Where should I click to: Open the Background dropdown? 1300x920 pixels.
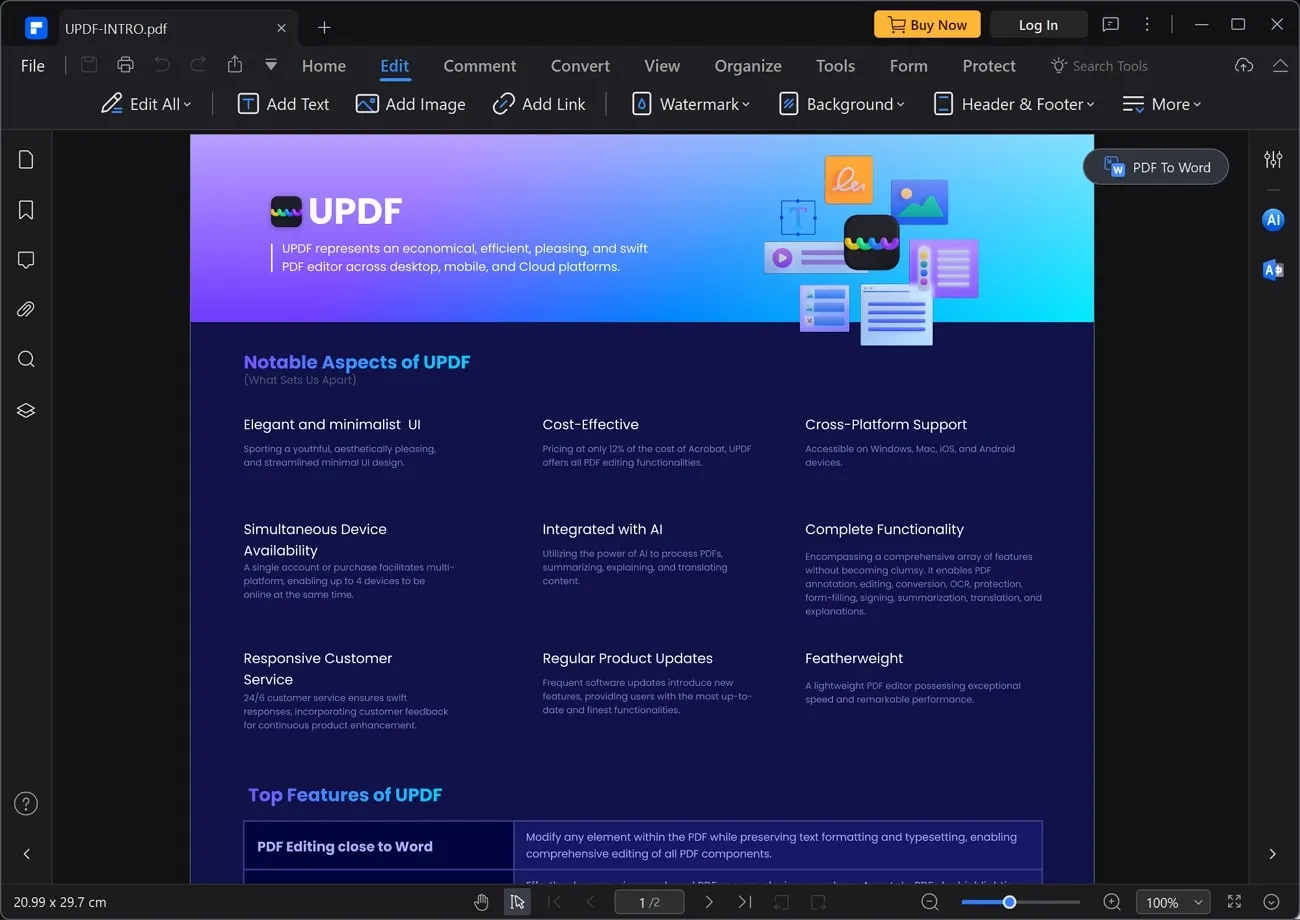point(841,104)
